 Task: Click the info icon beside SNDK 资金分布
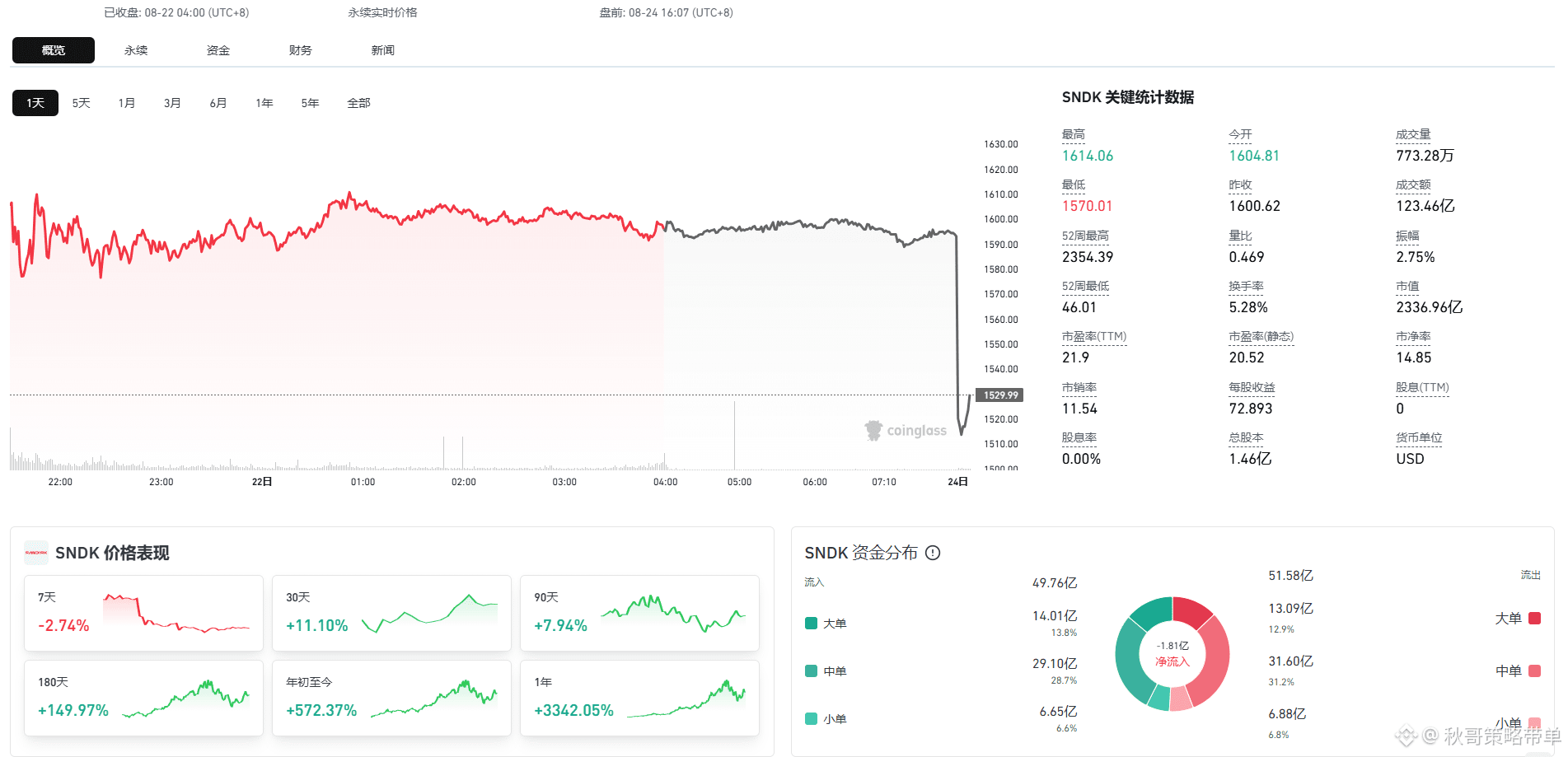point(933,553)
